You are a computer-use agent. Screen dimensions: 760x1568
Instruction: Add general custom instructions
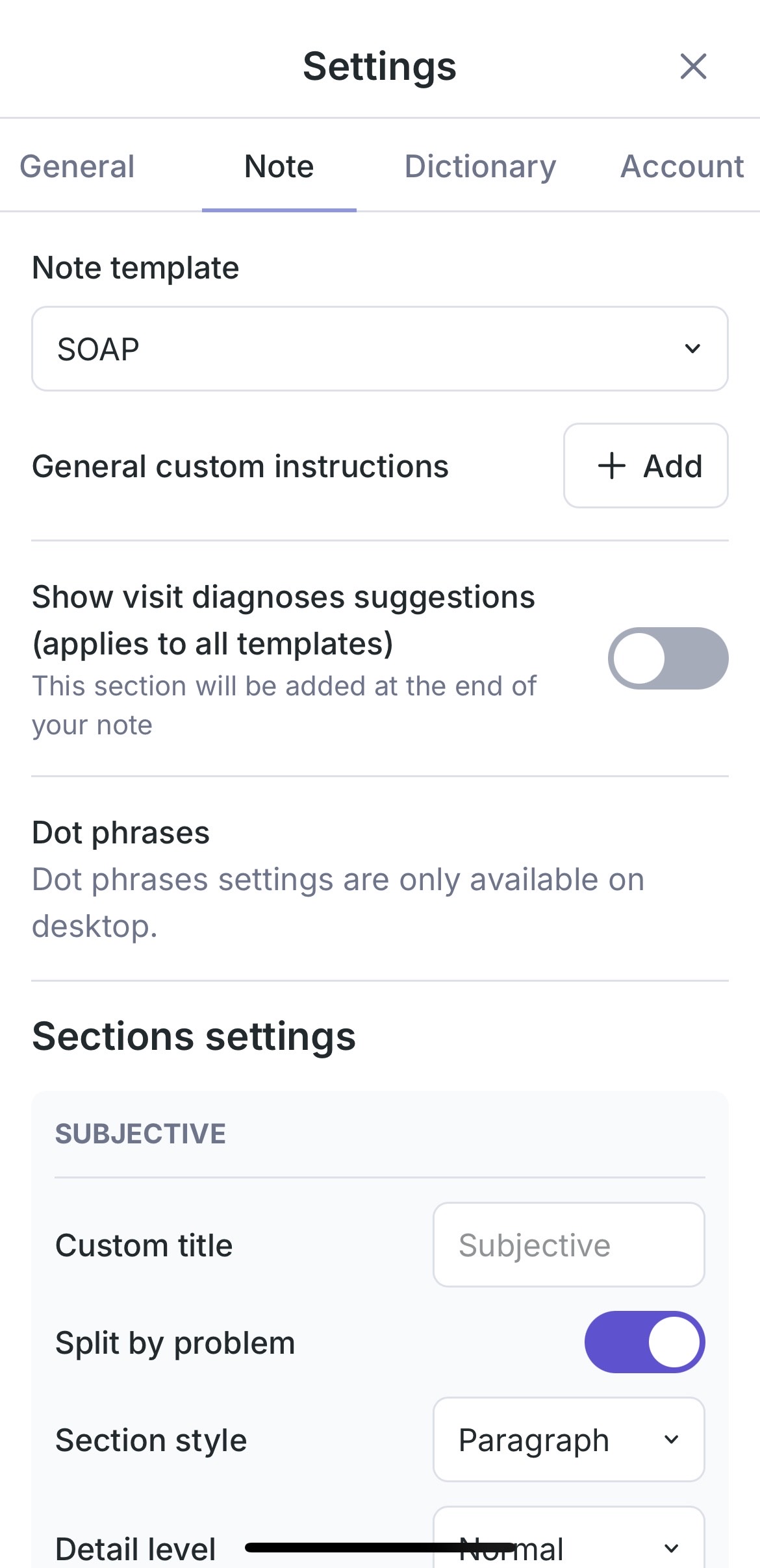[x=646, y=466]
